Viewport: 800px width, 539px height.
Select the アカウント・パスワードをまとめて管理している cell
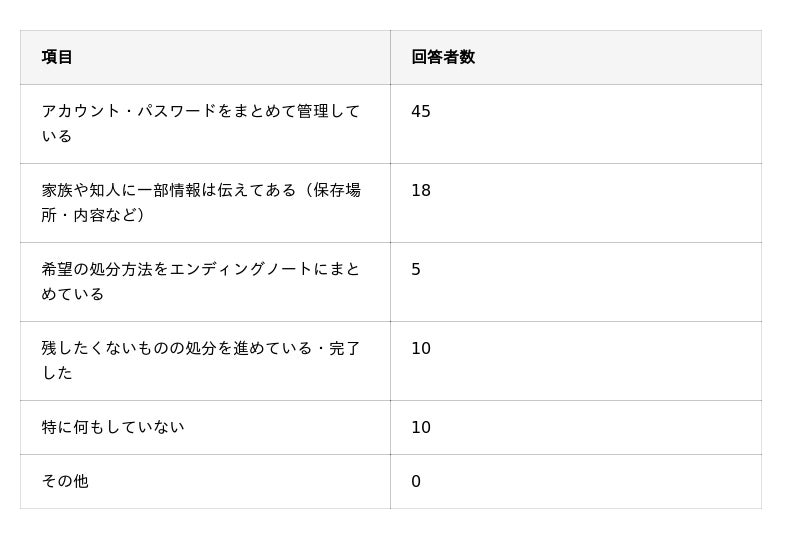[200, 123]
